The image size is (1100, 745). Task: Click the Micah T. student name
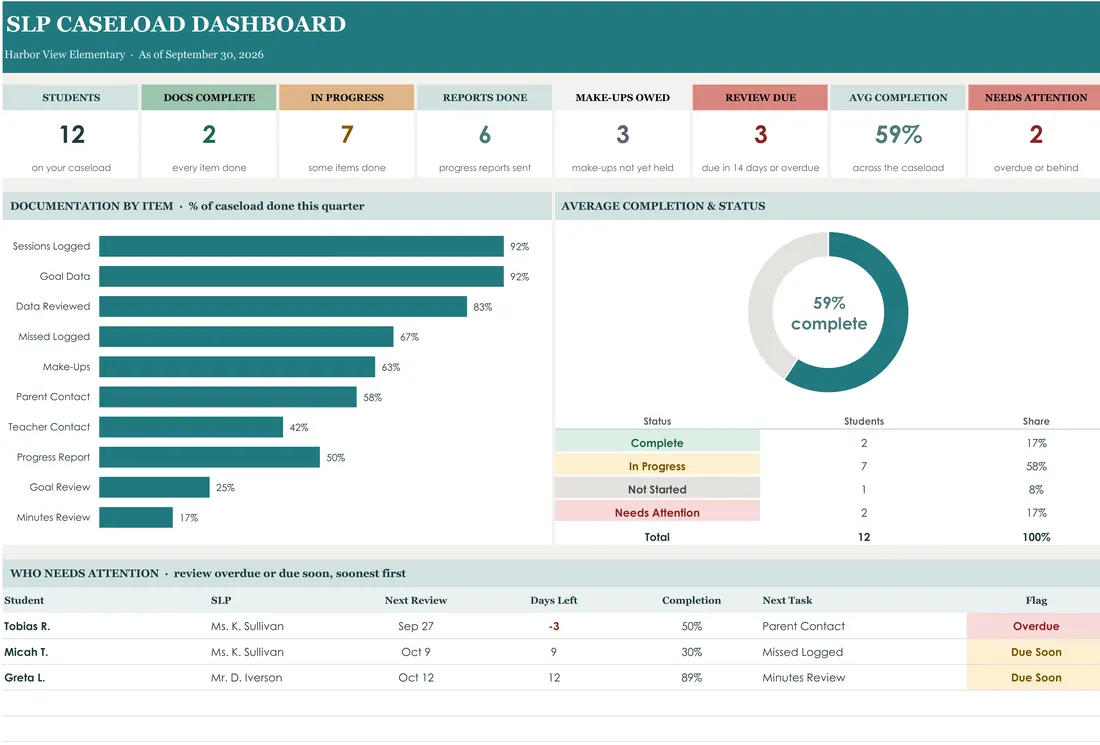(x=26, y=652)
